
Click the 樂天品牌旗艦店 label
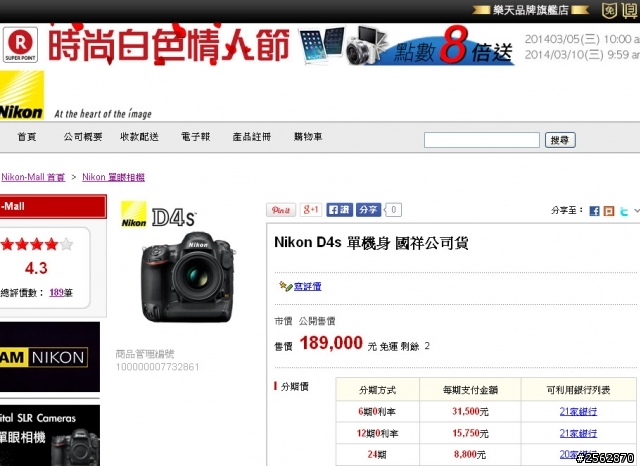[531, 10]
